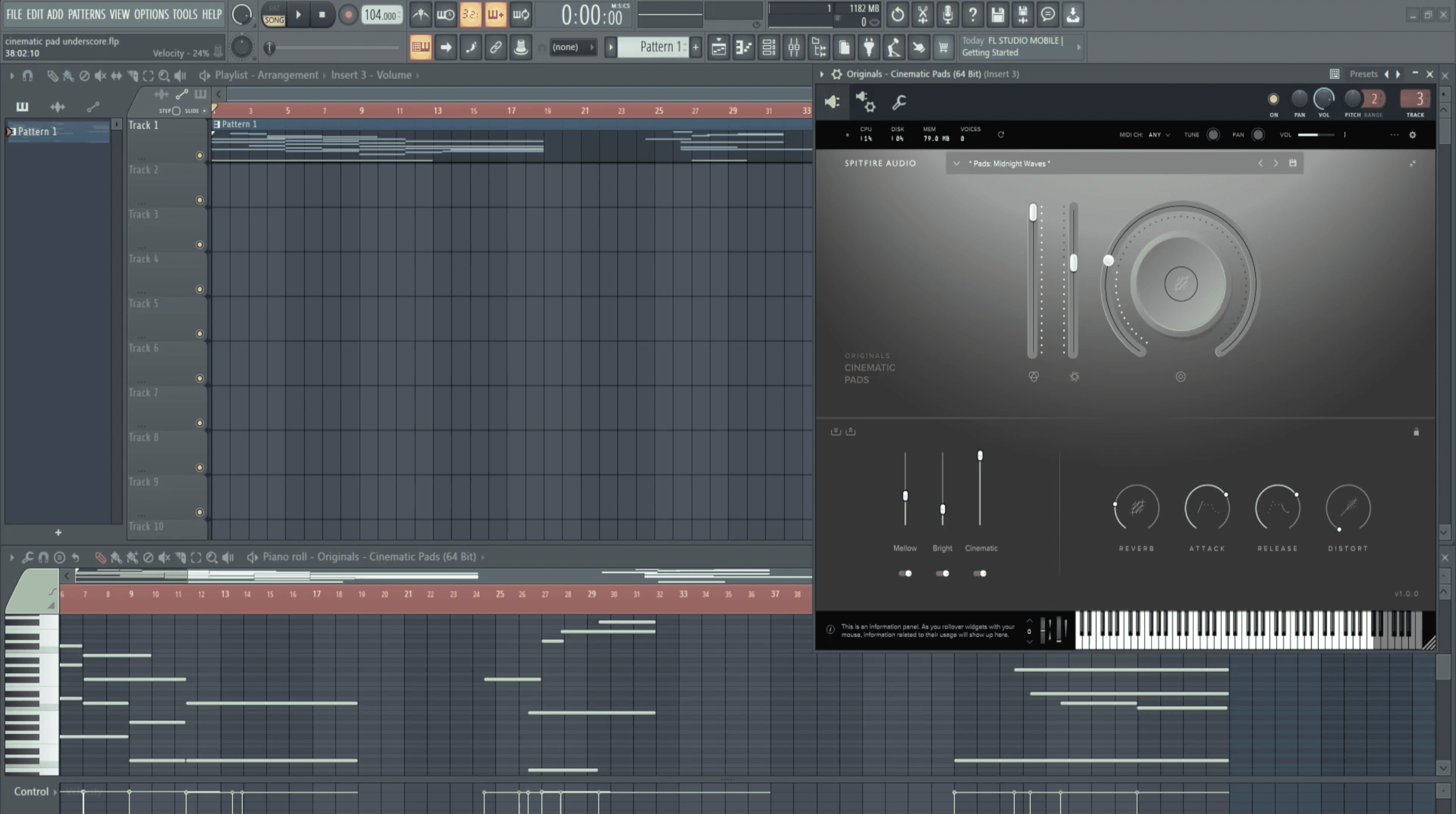This screenshot has width=1456, height=814.
Task: Click the plugin Presets button
Action: [1363, 74]
